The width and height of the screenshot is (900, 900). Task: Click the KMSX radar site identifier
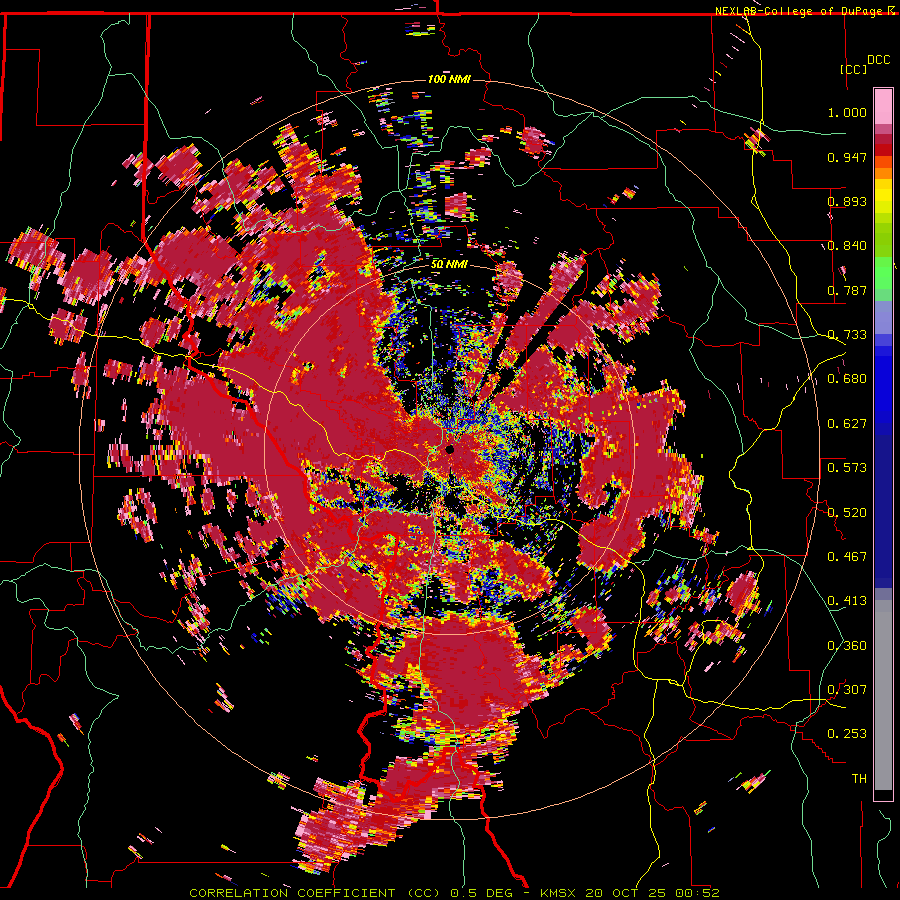tap(559, 893)
